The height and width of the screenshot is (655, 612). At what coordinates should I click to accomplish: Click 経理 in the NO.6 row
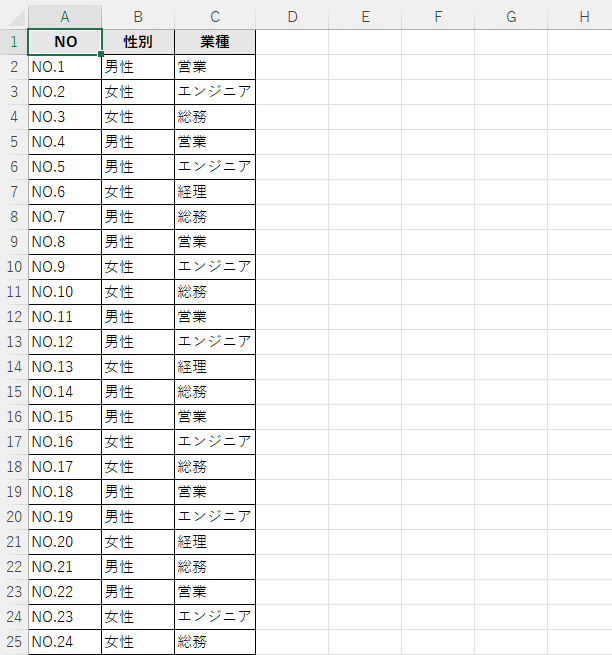(x=215, y=192)
